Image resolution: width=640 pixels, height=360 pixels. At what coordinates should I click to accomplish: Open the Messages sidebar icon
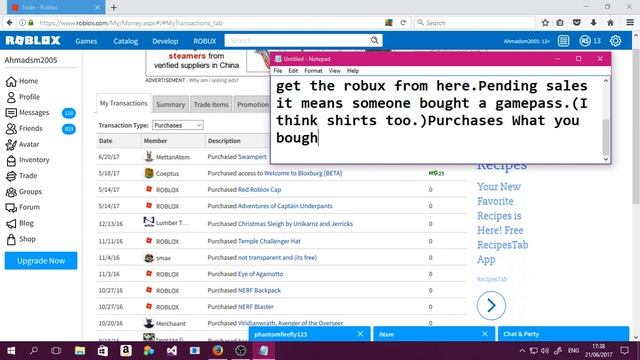pos(11,113)
